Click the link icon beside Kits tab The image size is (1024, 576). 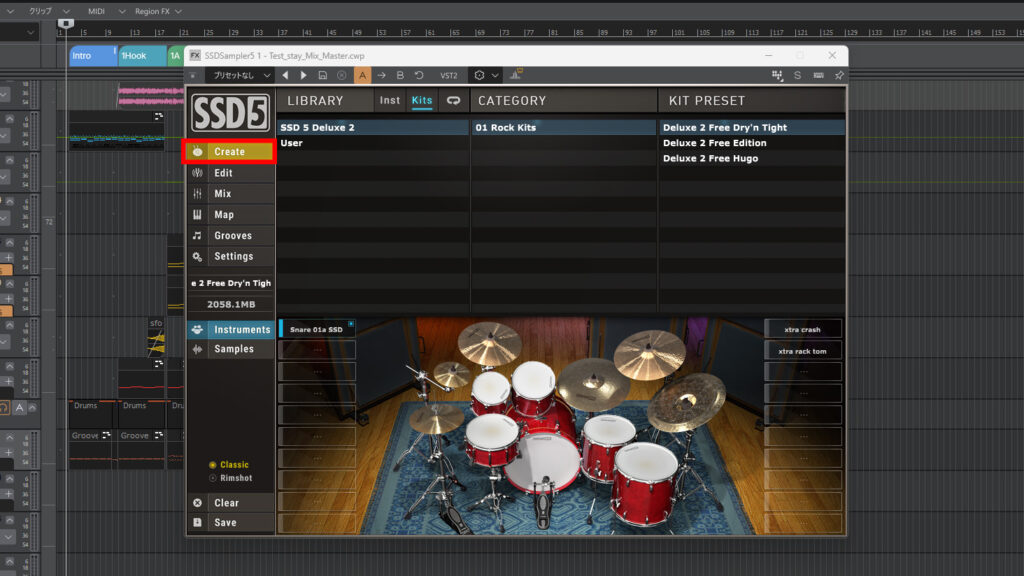pos(453,101)
